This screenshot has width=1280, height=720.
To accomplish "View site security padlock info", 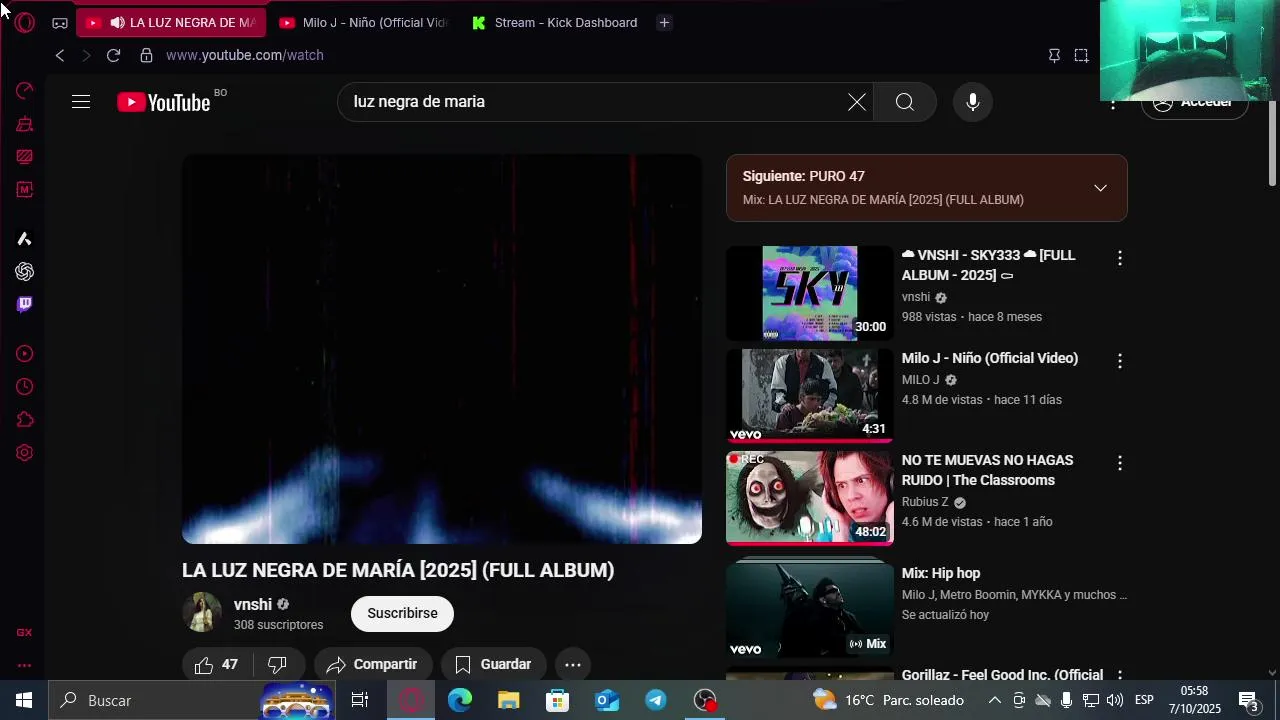I will tap(146, 56).
